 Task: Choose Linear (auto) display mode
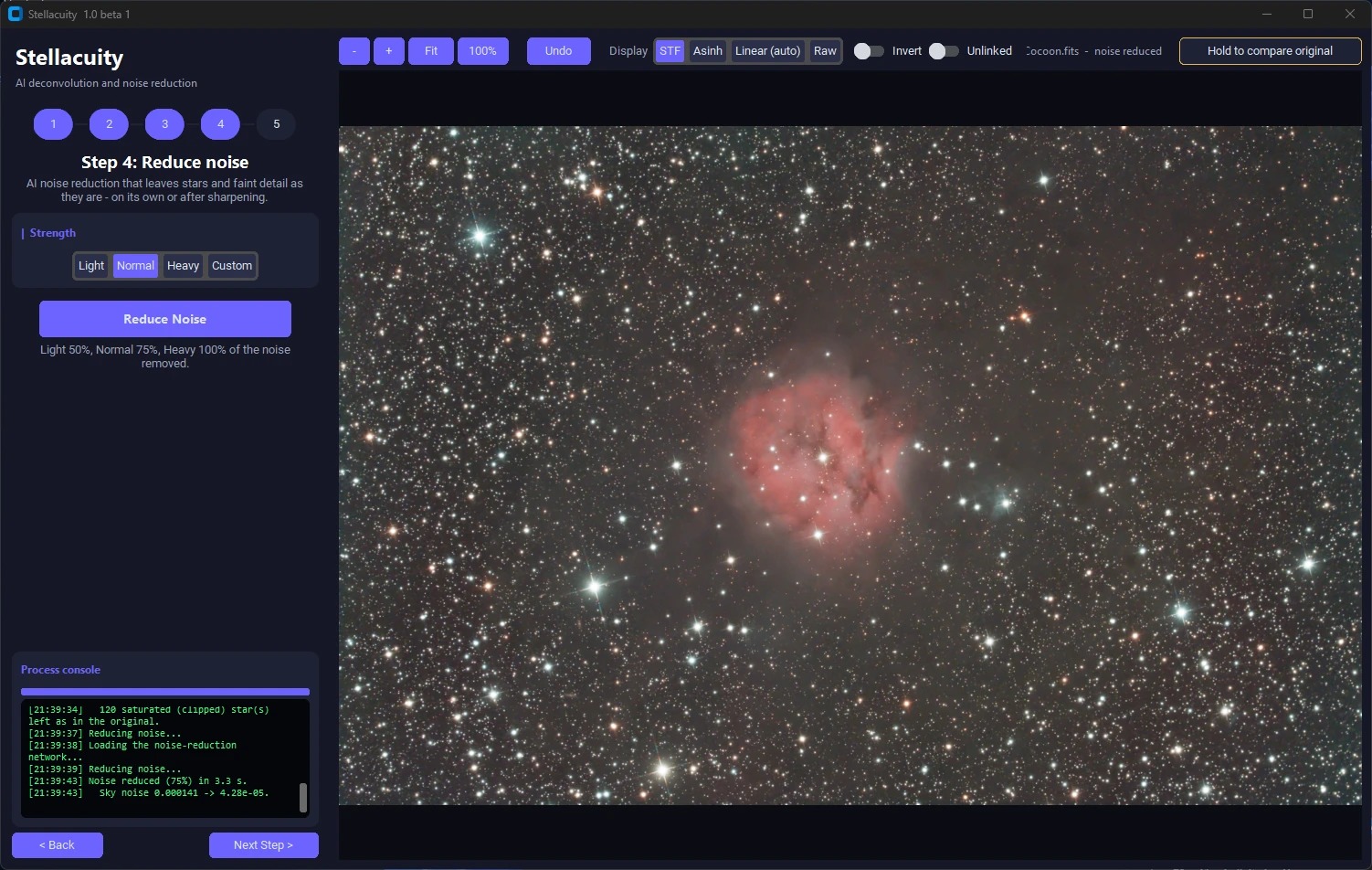(x=768, y=51)
